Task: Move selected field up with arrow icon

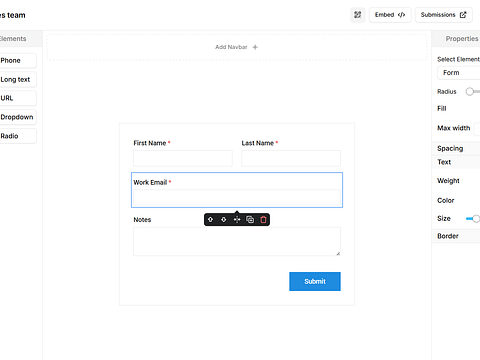Action: tap(210, 220)
